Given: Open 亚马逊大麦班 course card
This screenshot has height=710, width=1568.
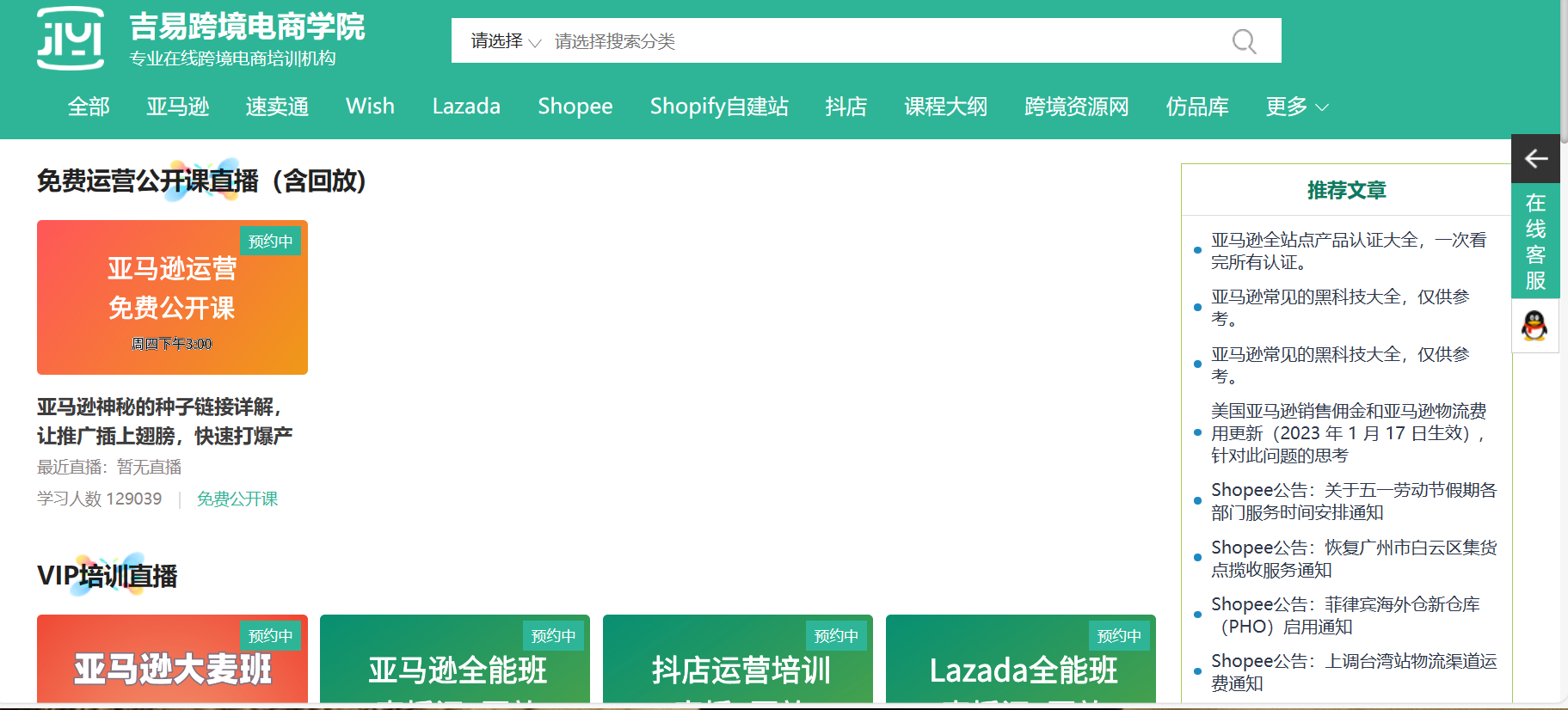Looking at the screenshot, I should click(x=172, y=660).
